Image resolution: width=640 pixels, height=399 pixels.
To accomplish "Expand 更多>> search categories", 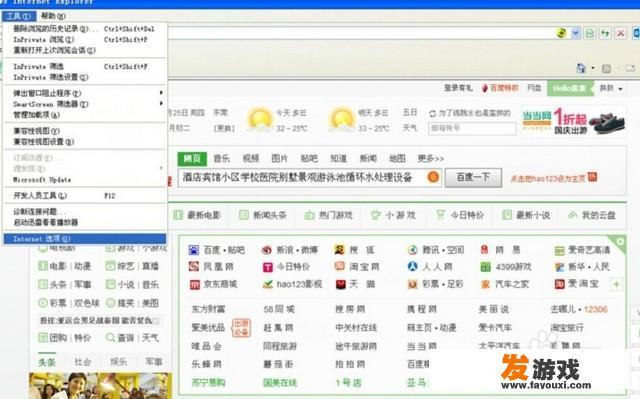I will click(x=430, y=158).
